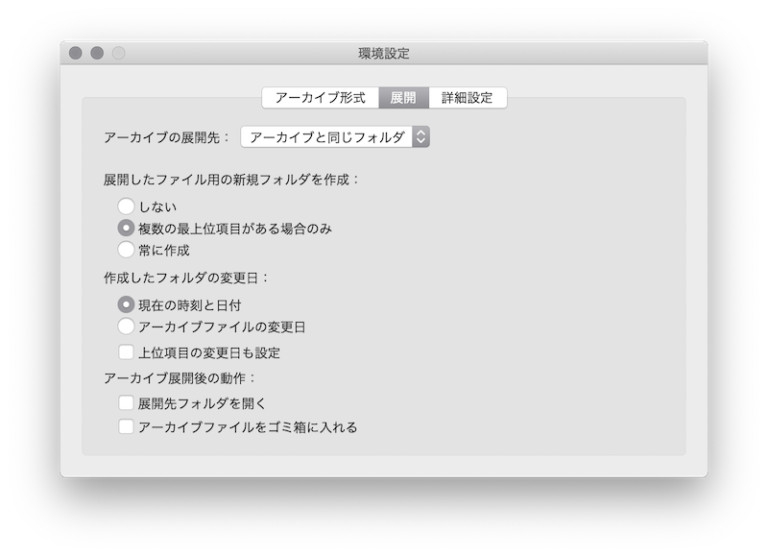The width and height of the screenshot is (768, 557).
Task: Select the しない radio button
Action: 126,206
